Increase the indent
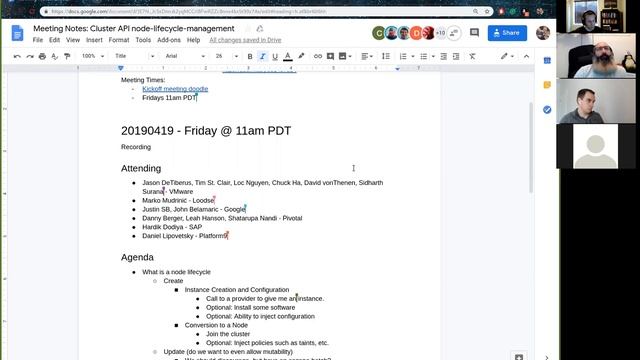Screen dimensions: 640x360 pos(456,56)
